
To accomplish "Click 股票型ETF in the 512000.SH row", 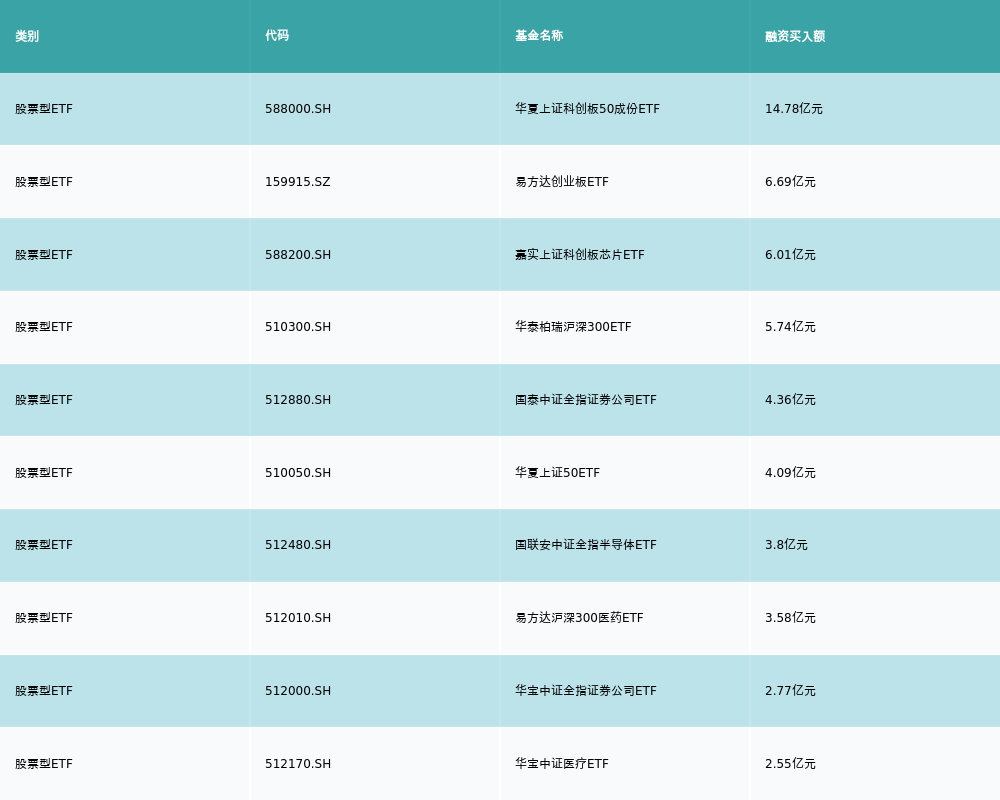I will tap(44, 691).
